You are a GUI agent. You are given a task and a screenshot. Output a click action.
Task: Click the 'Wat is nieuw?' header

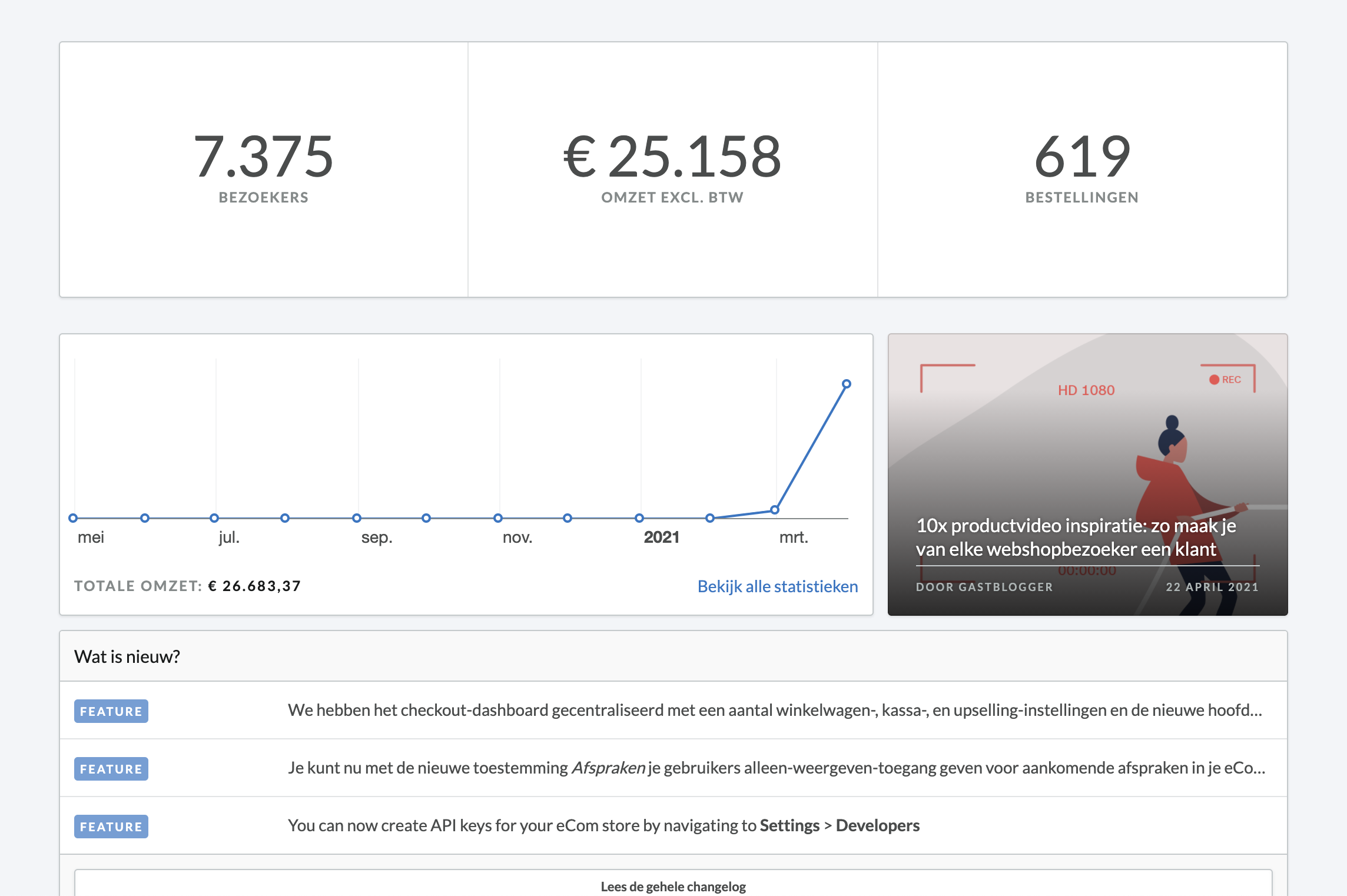pos(127,656)
